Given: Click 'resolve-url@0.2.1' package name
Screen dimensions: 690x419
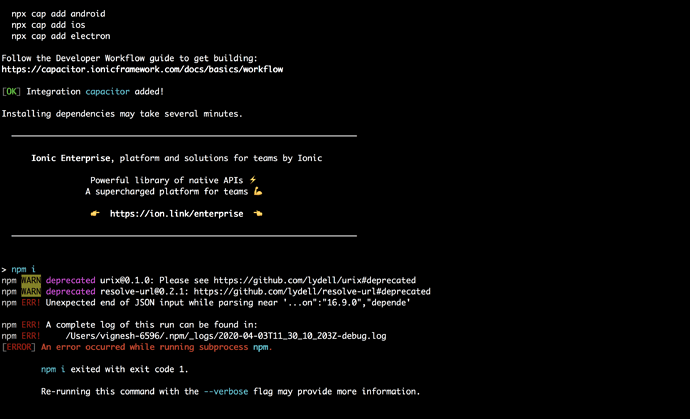Looking at the screenshot, I should (x=144, y=291).
